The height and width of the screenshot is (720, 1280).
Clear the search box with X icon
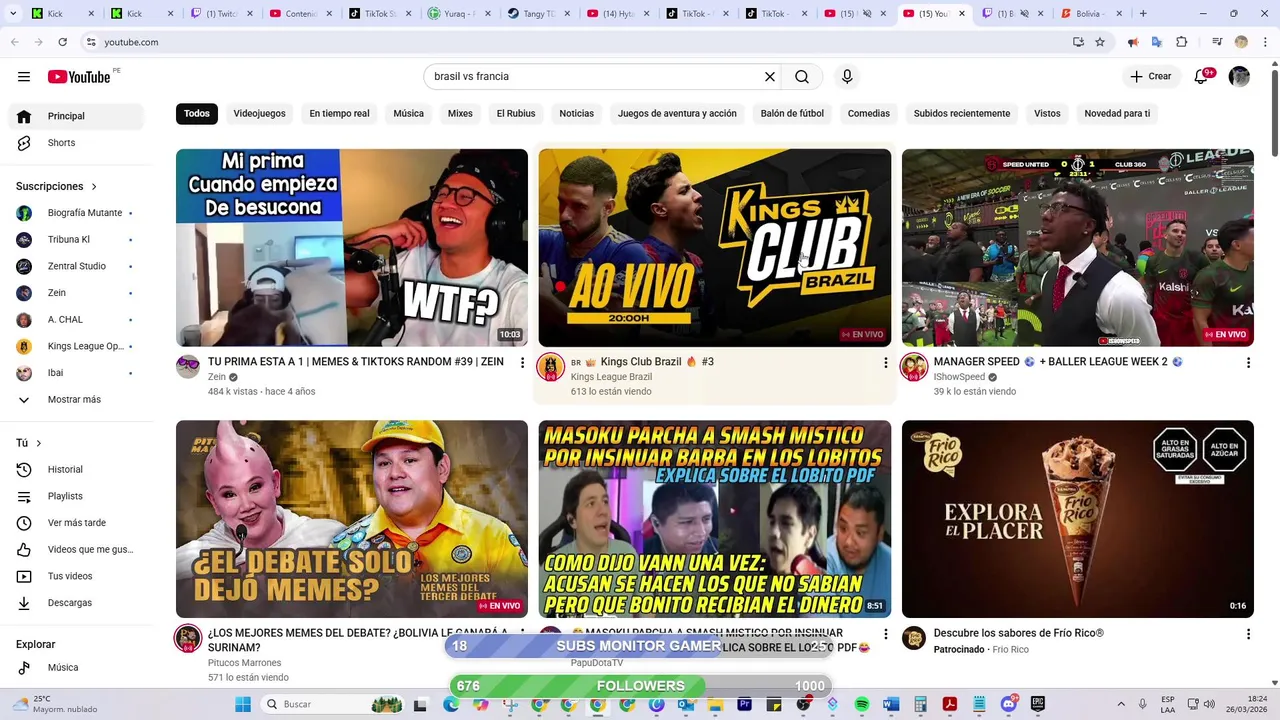click(x=770, y=77)
